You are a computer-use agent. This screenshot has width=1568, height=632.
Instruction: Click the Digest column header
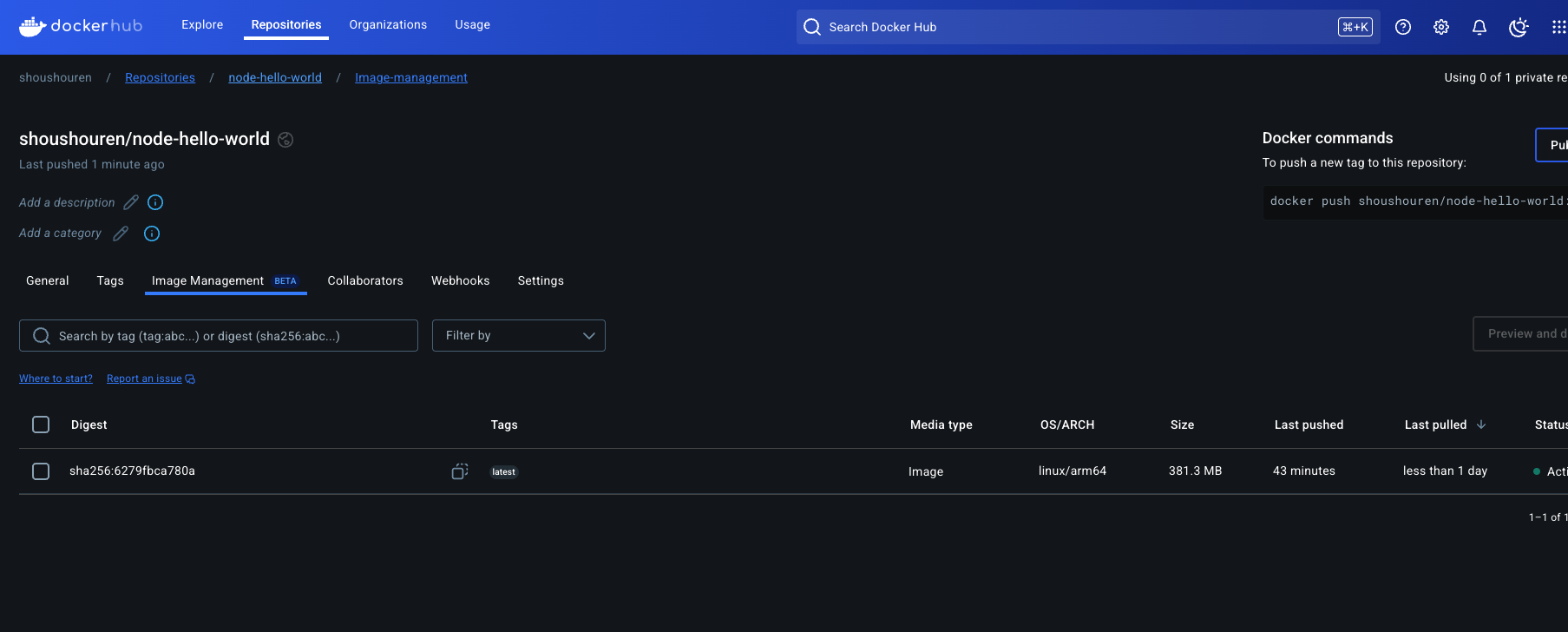89,425
